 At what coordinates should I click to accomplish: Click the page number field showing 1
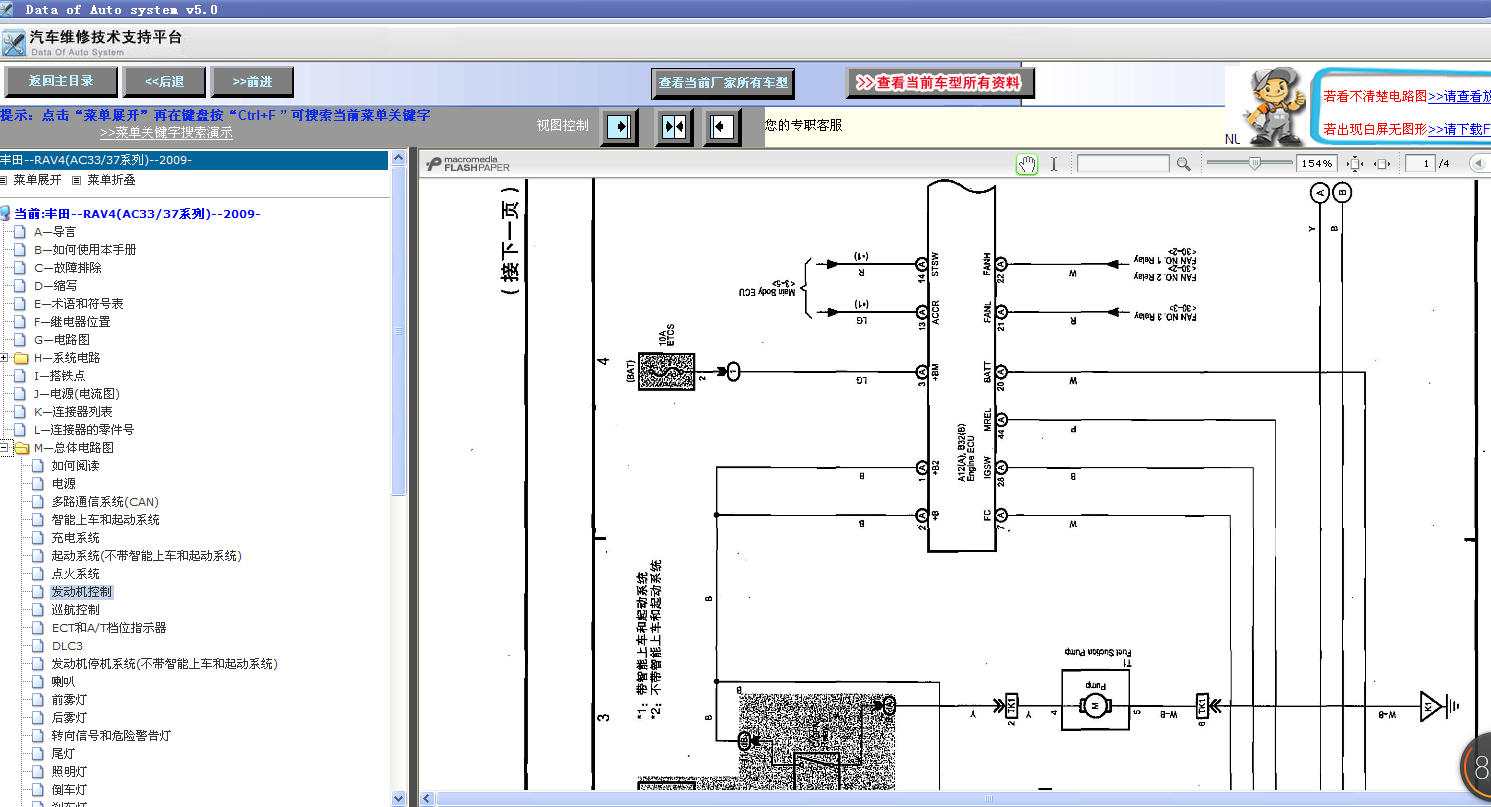(1419, 164)
